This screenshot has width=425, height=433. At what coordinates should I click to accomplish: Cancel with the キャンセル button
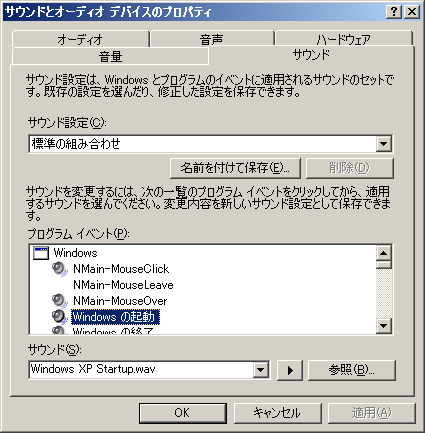point(277,413)
